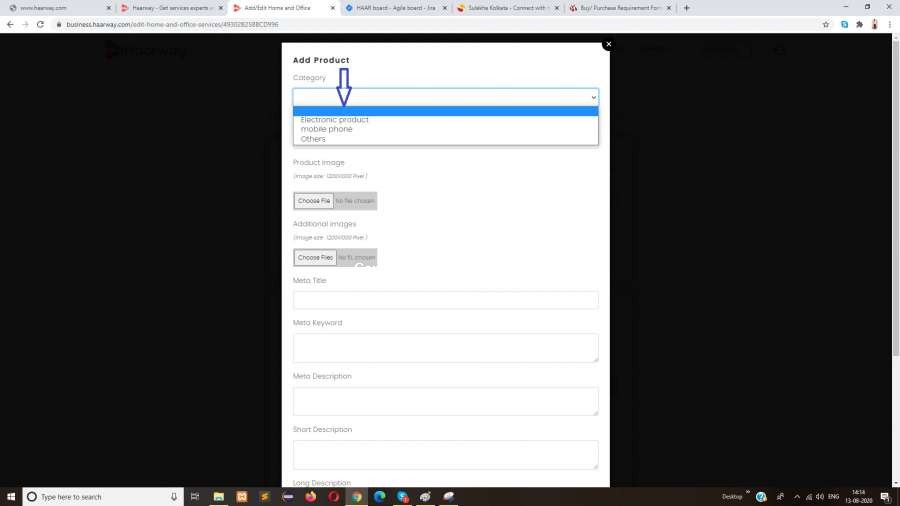Click into the Meta Title field

pyautogui.click(x=445, y=300)
